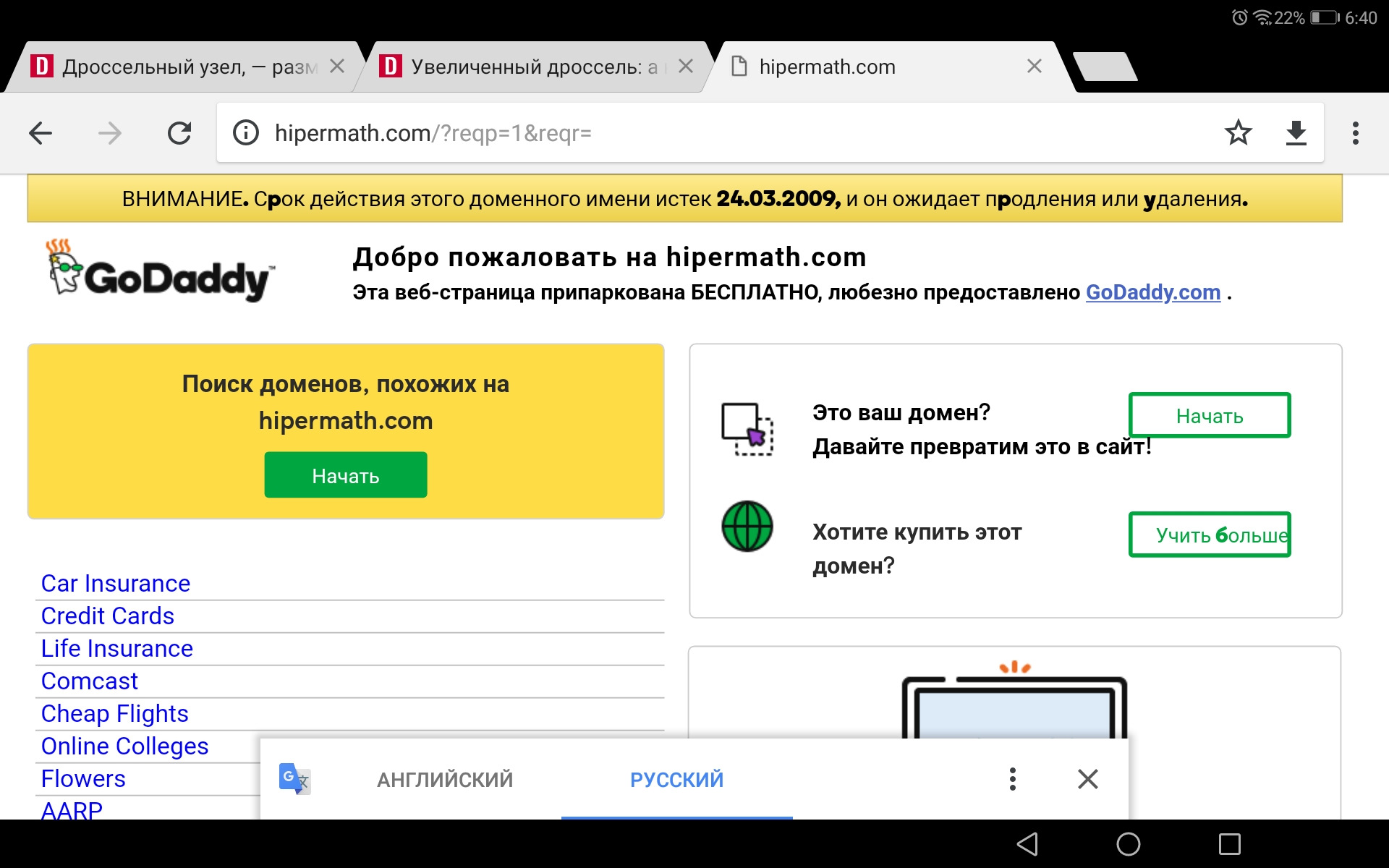Open Chrome three-dot menu
Screen dimensions: 1389x868
click(x=1355, y=133)
